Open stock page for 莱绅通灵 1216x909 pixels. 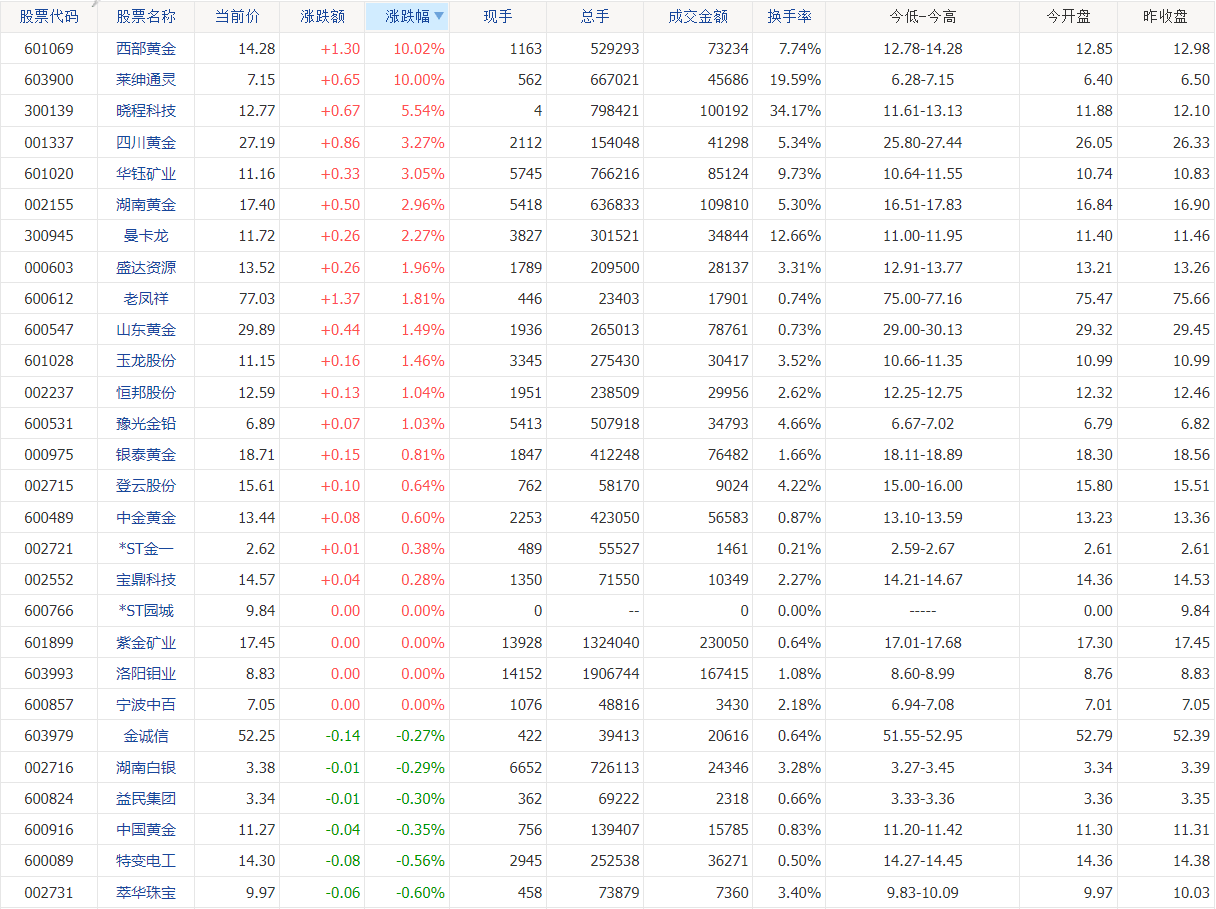146,80
